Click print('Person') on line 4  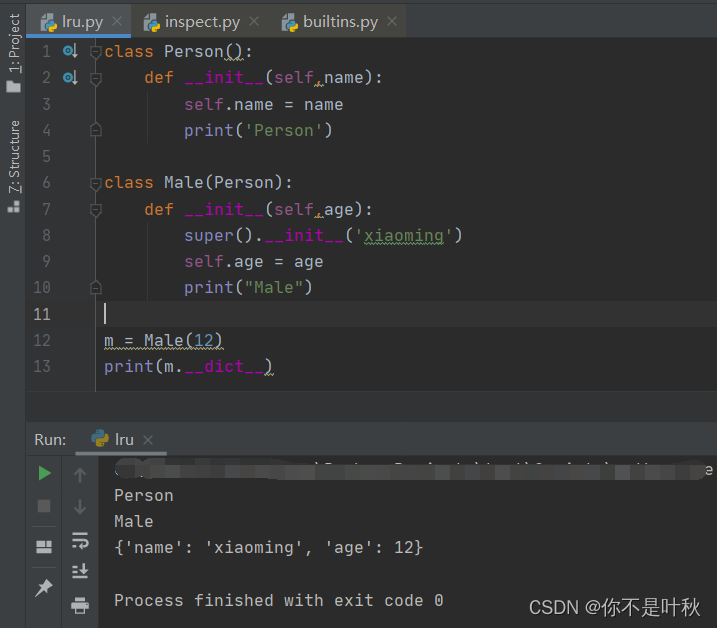[x=258, y=131]
